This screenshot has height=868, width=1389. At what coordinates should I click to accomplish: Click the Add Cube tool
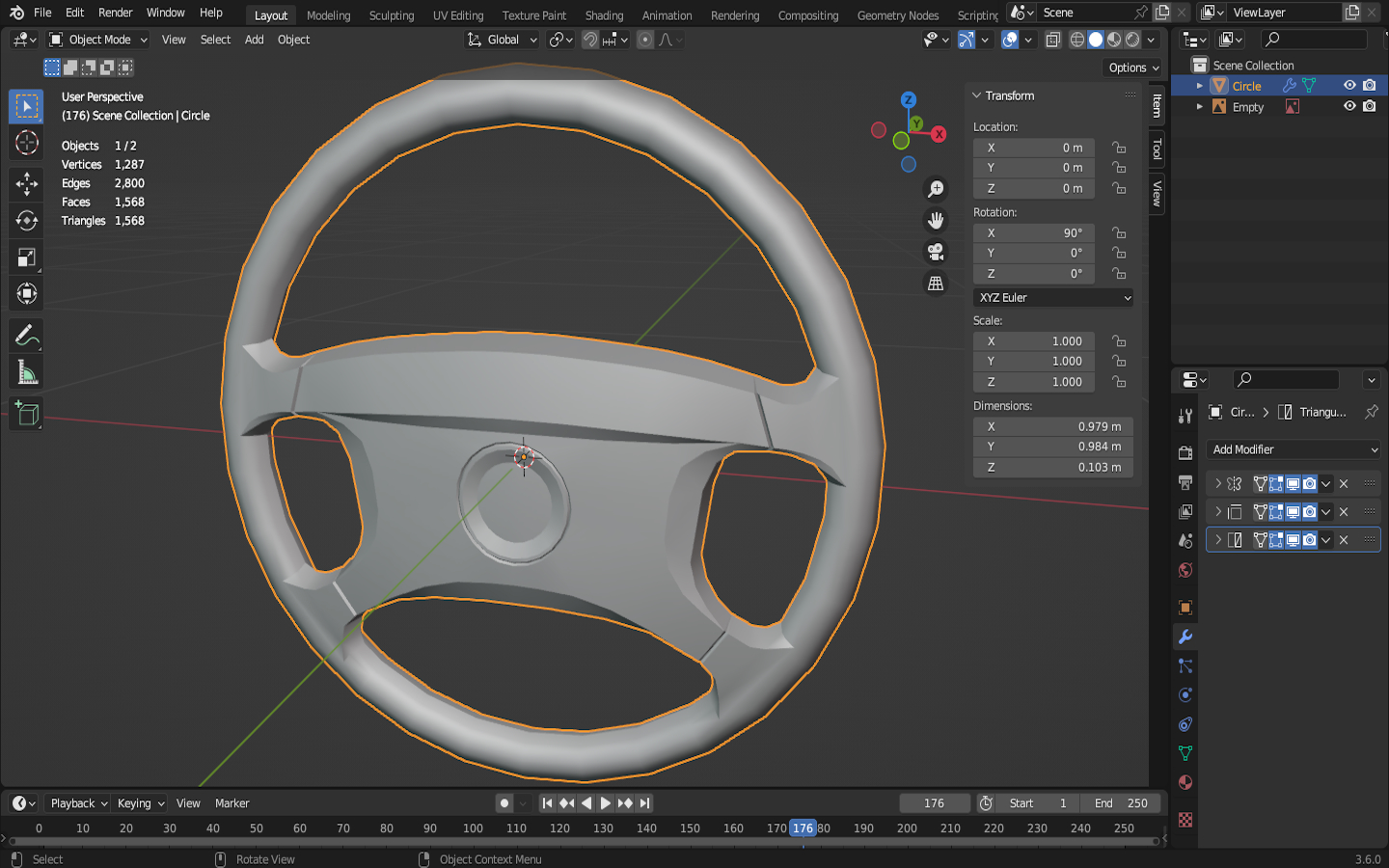pos(26,414)
